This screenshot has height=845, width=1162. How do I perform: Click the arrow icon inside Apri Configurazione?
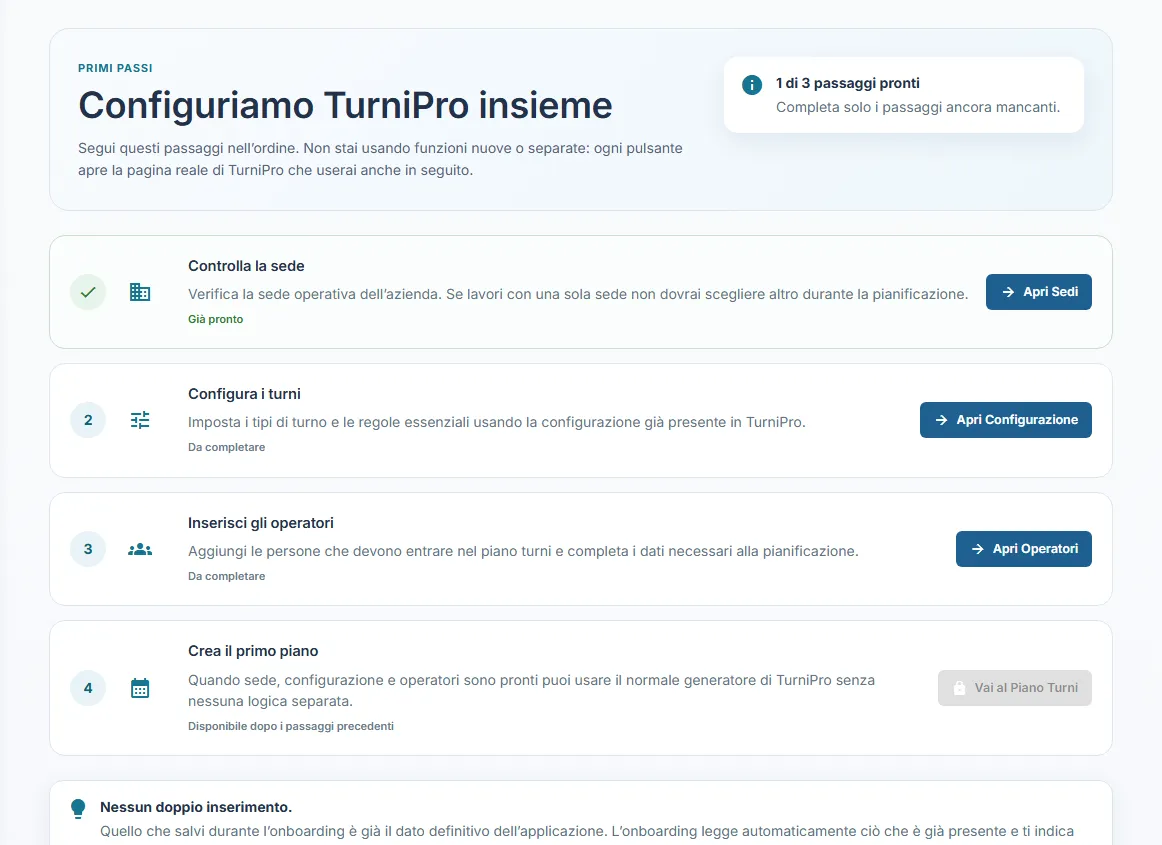click(x=941, y=420)
